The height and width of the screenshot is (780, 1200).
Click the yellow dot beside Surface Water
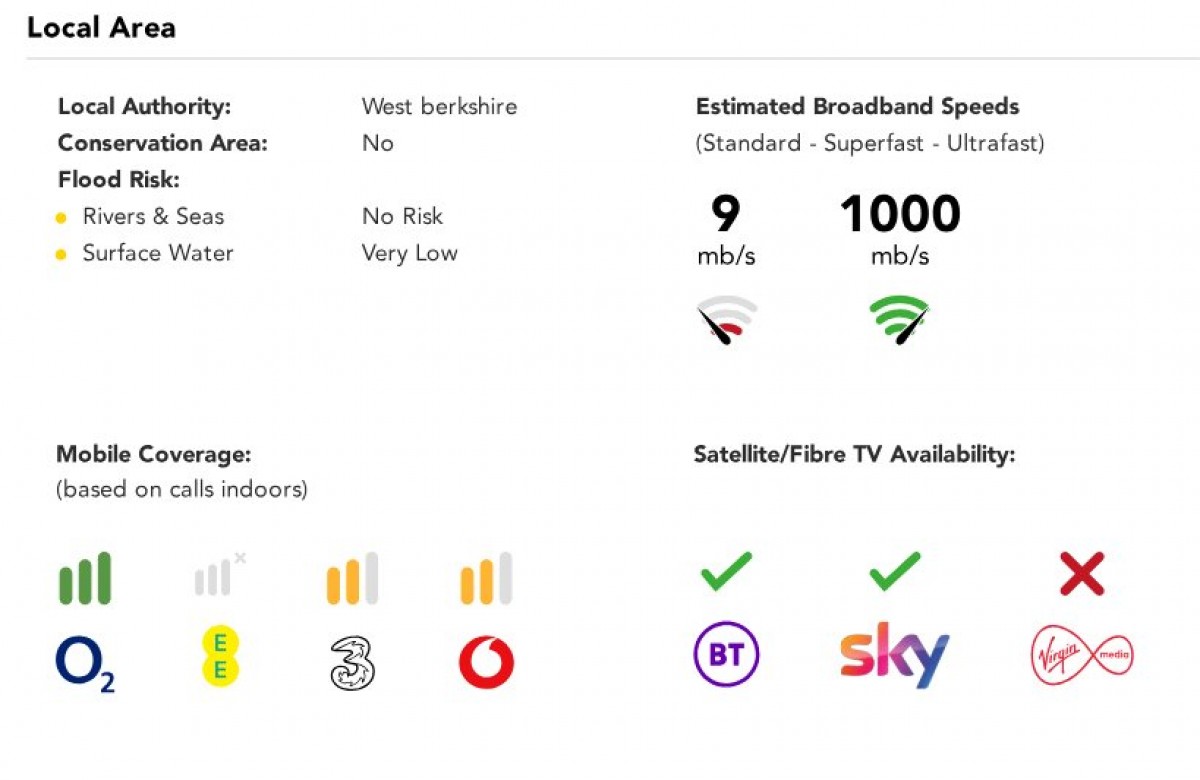point(61,255)
